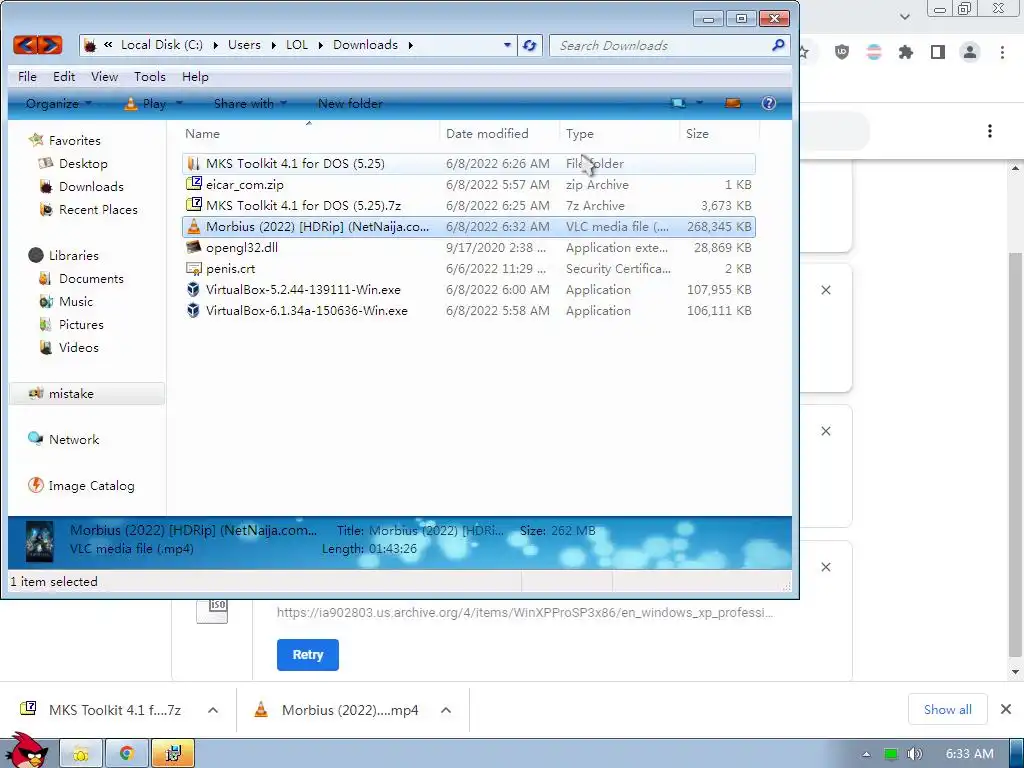Image resolution: width=1024 pixels, height=768 pixels.
Task: Click the archive.org Windows XP download link
Action: [525, 613]
